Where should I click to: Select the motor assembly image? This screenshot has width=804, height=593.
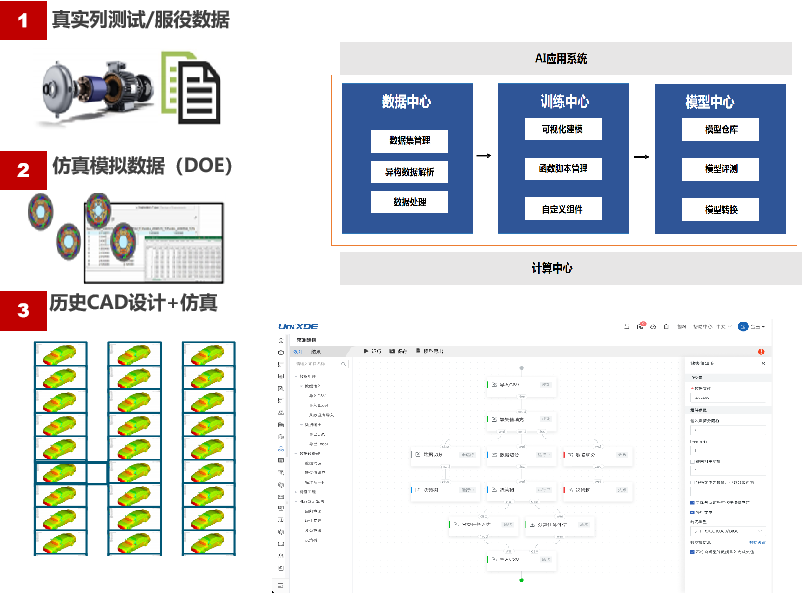(97, 91)
